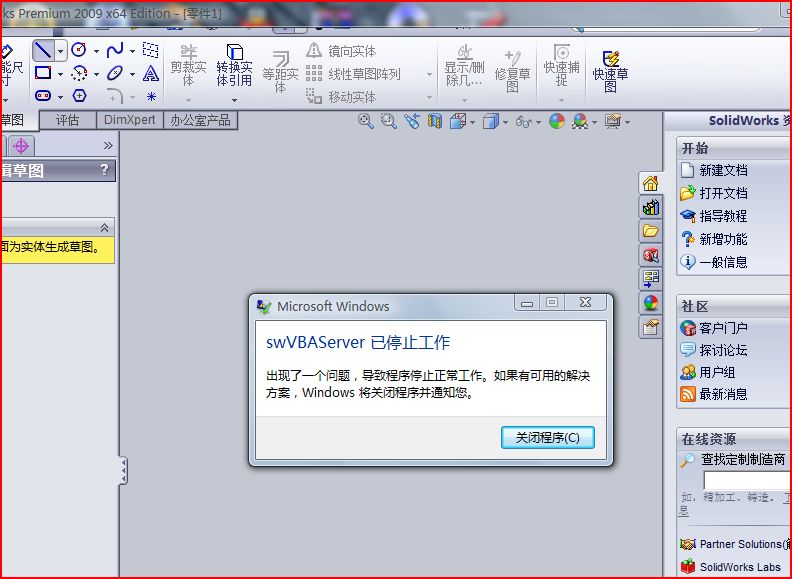
Task: Expand the Ellipse tool dropdown arrow
Action: pyautogui.click(x=132, y=74)
